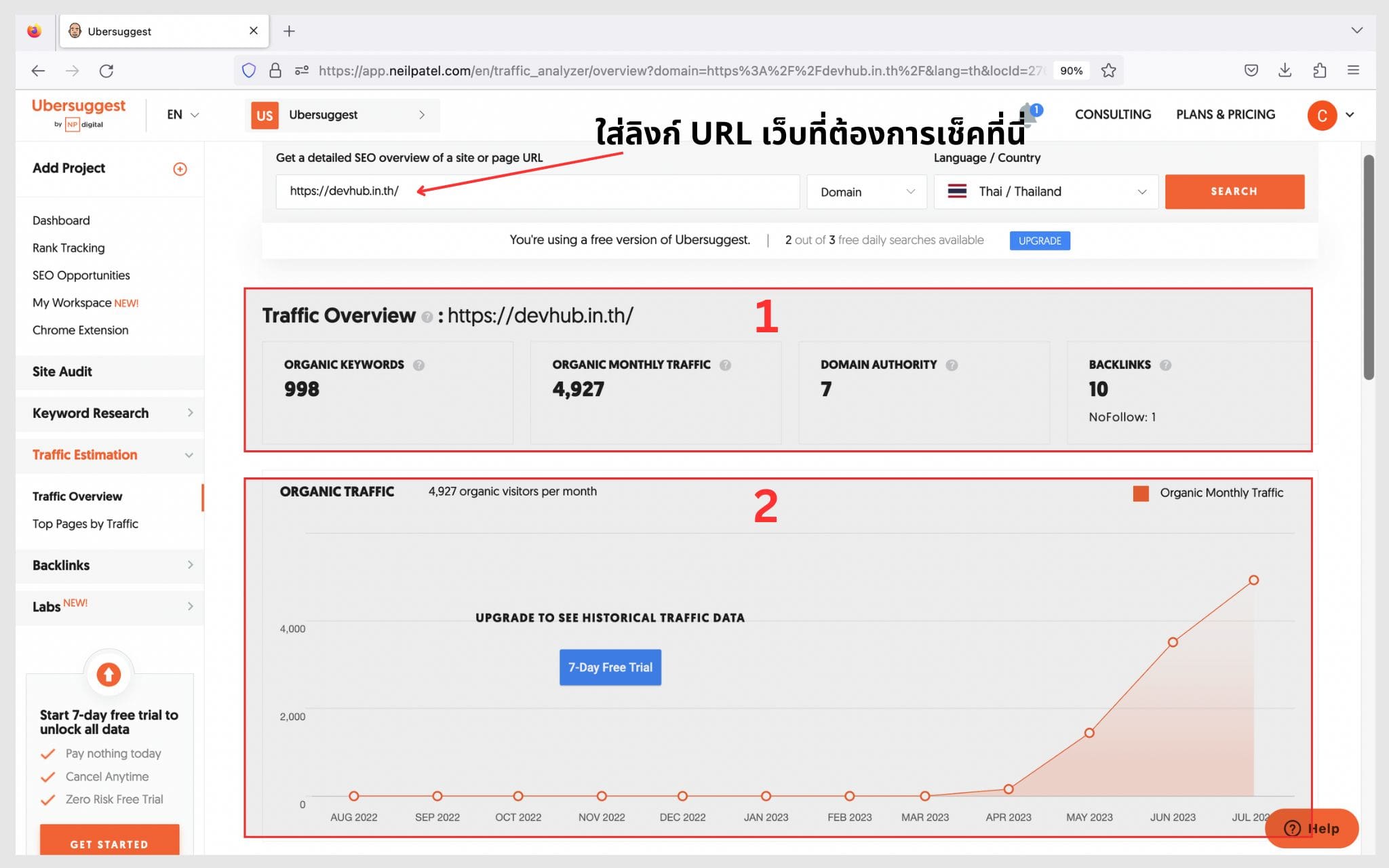Click the MAY 2023 chart data point
1389x868 pixels.
point(1089,733)
